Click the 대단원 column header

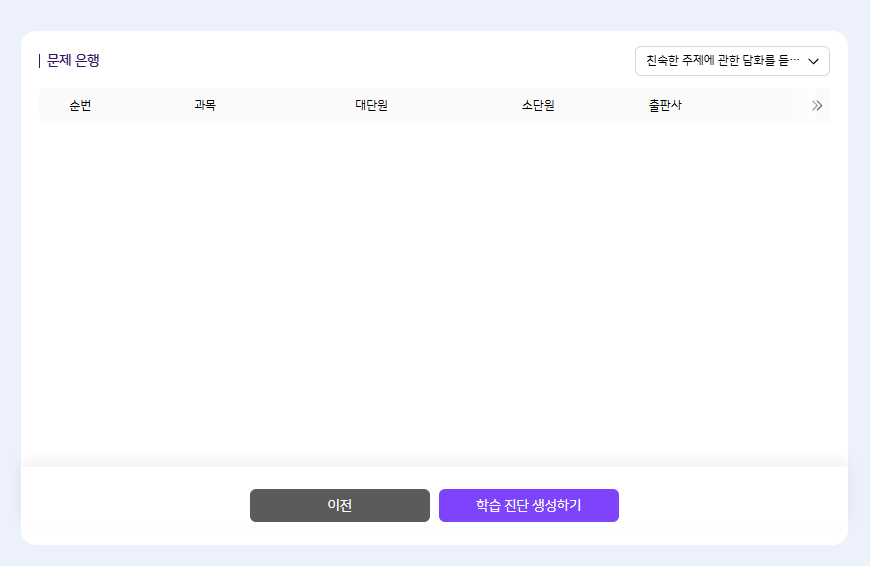[371, 105]
